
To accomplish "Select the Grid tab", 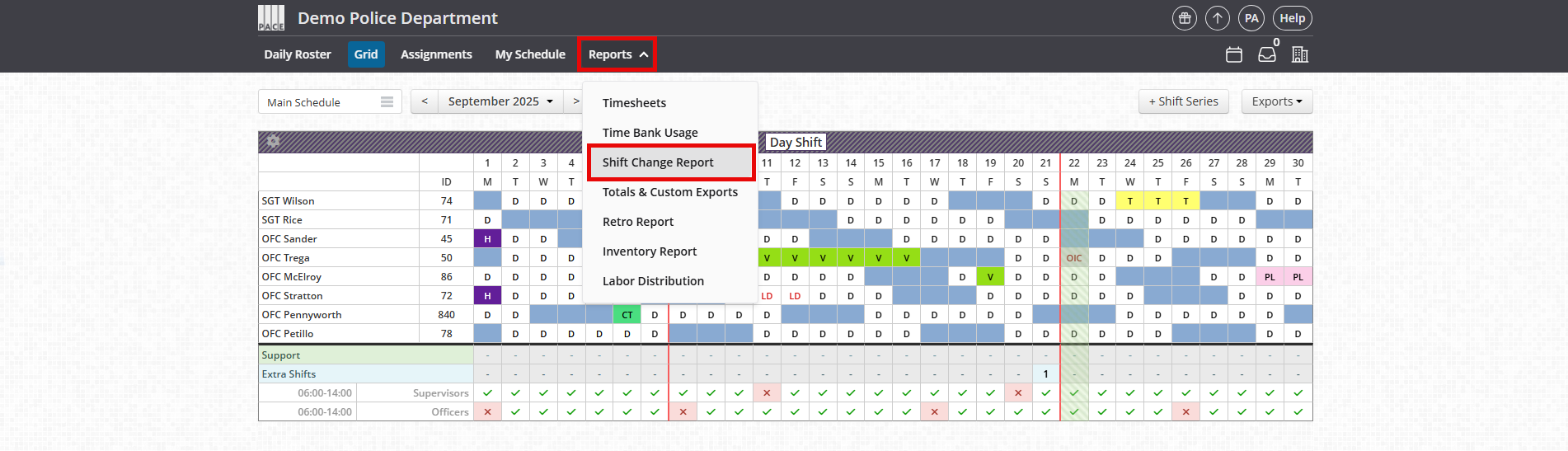I will pos(366,54).
